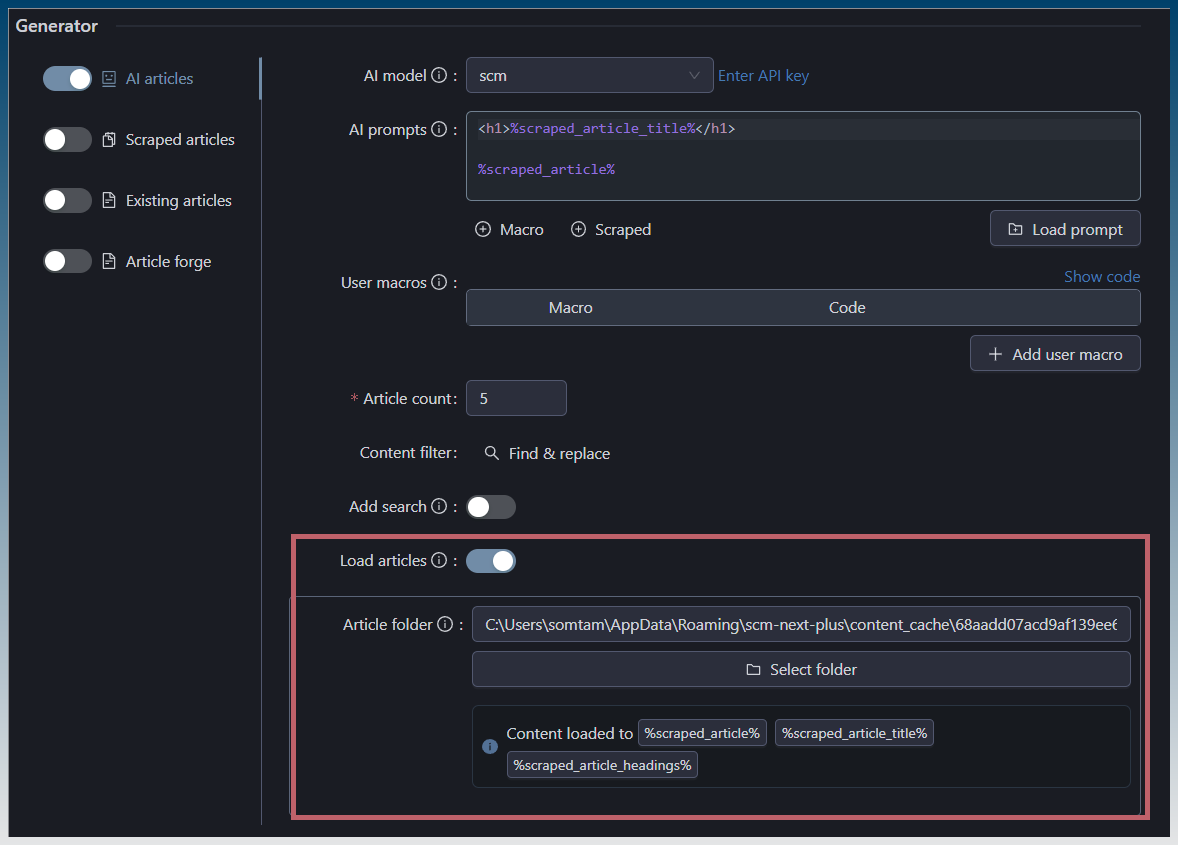The width and height of the screenshot is (1178, 845).
Task: Click the %scraped_article_title% tag
Action: [x=854, y=733]
